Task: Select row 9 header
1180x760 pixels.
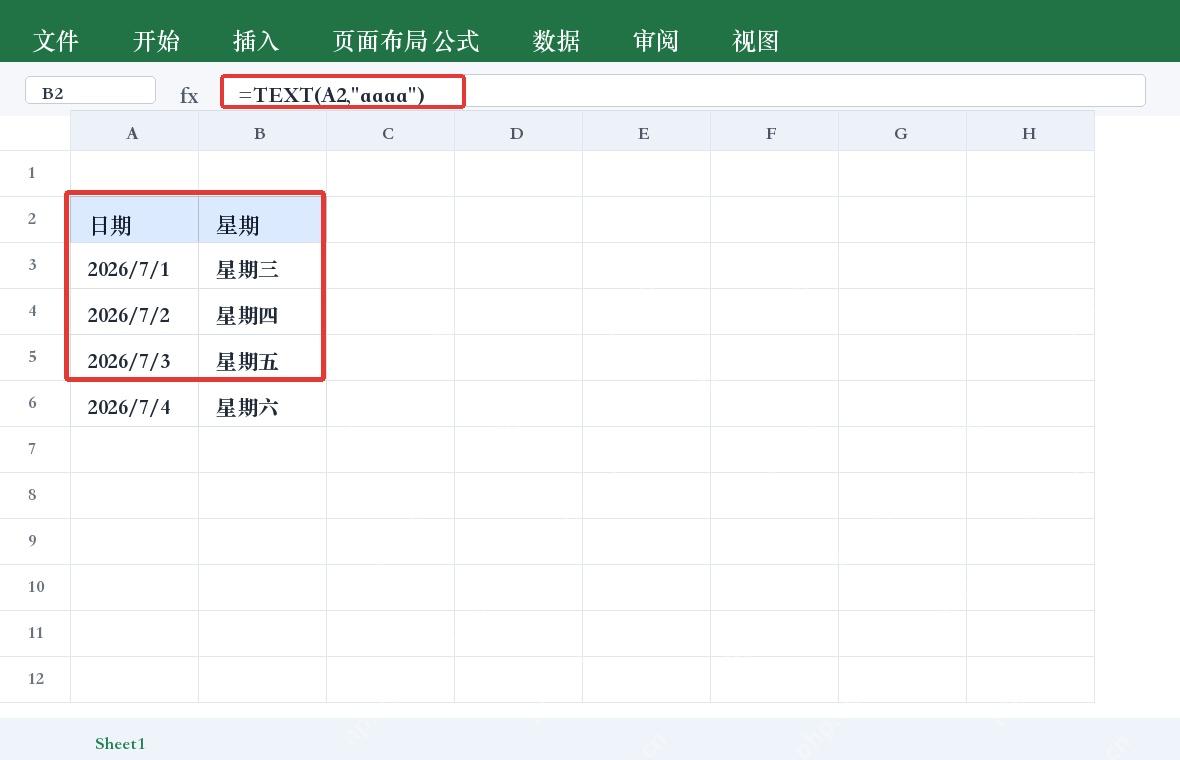Action: tap(35, 541)
